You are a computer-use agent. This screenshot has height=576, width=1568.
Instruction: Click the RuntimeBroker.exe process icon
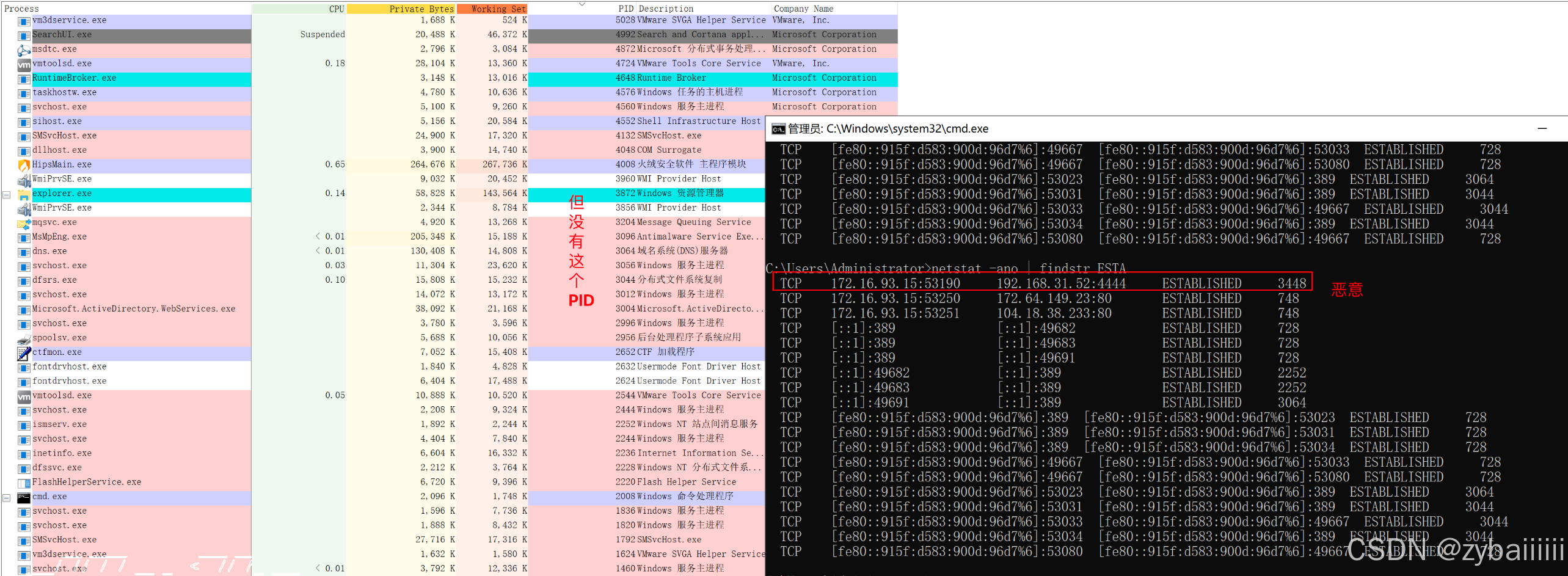pos(24,79)
